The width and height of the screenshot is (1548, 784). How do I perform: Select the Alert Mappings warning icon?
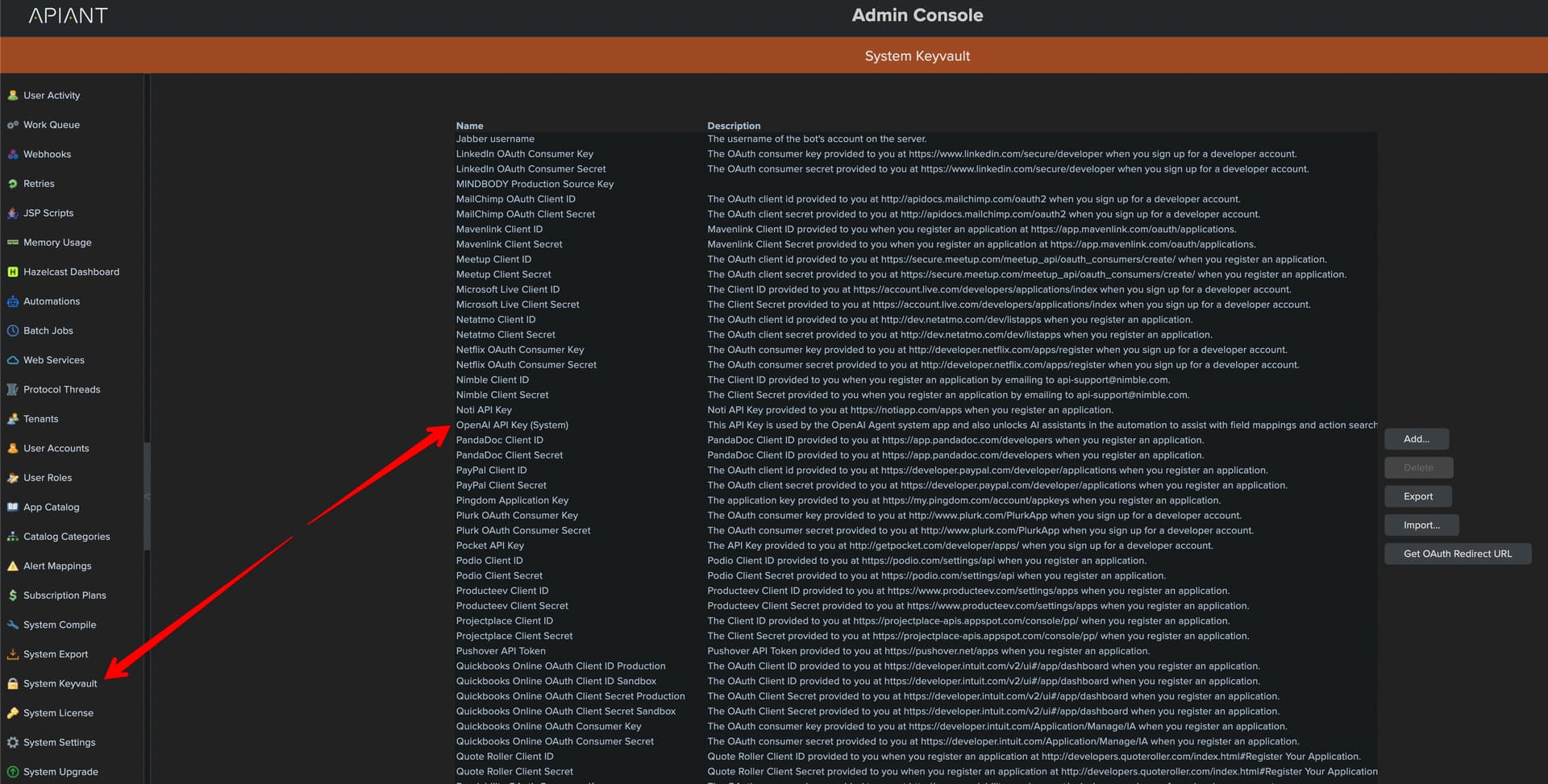13,566
